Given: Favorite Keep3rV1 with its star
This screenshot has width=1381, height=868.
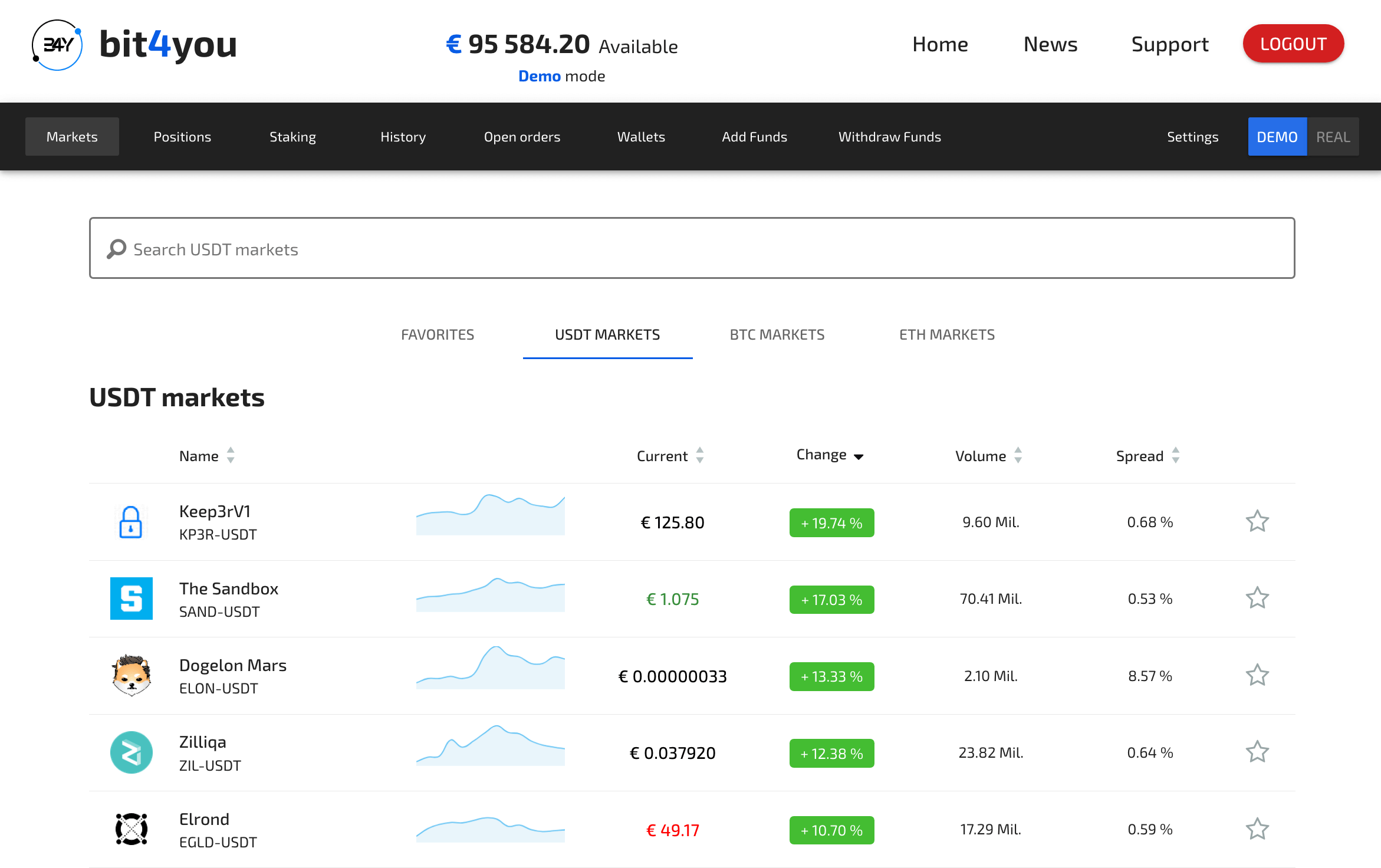Looking at the screenshot, I should tap(1257, 521).
